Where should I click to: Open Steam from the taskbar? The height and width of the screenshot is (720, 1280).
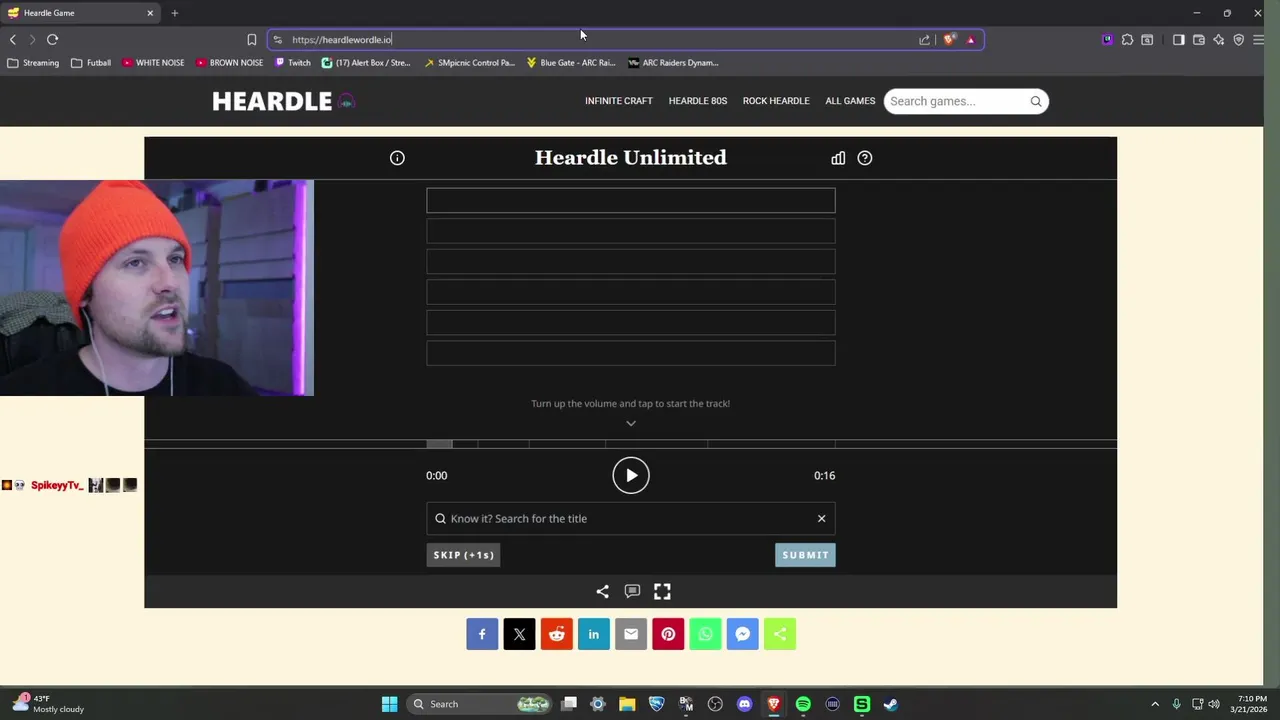point(890,704)
